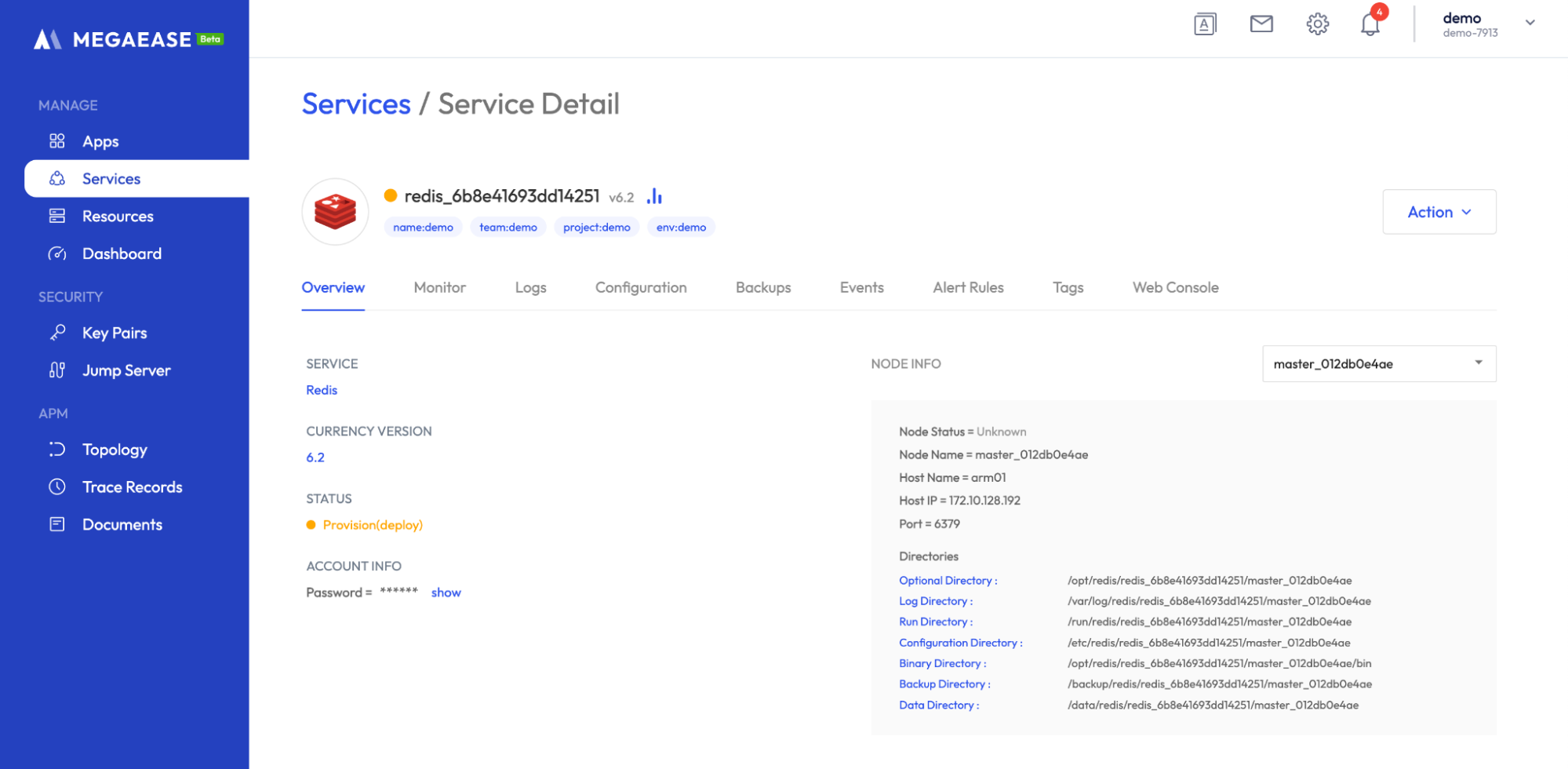This screenshot has width=1568, height=769.
Task: Click the language translation icon
Action: 1204,24
